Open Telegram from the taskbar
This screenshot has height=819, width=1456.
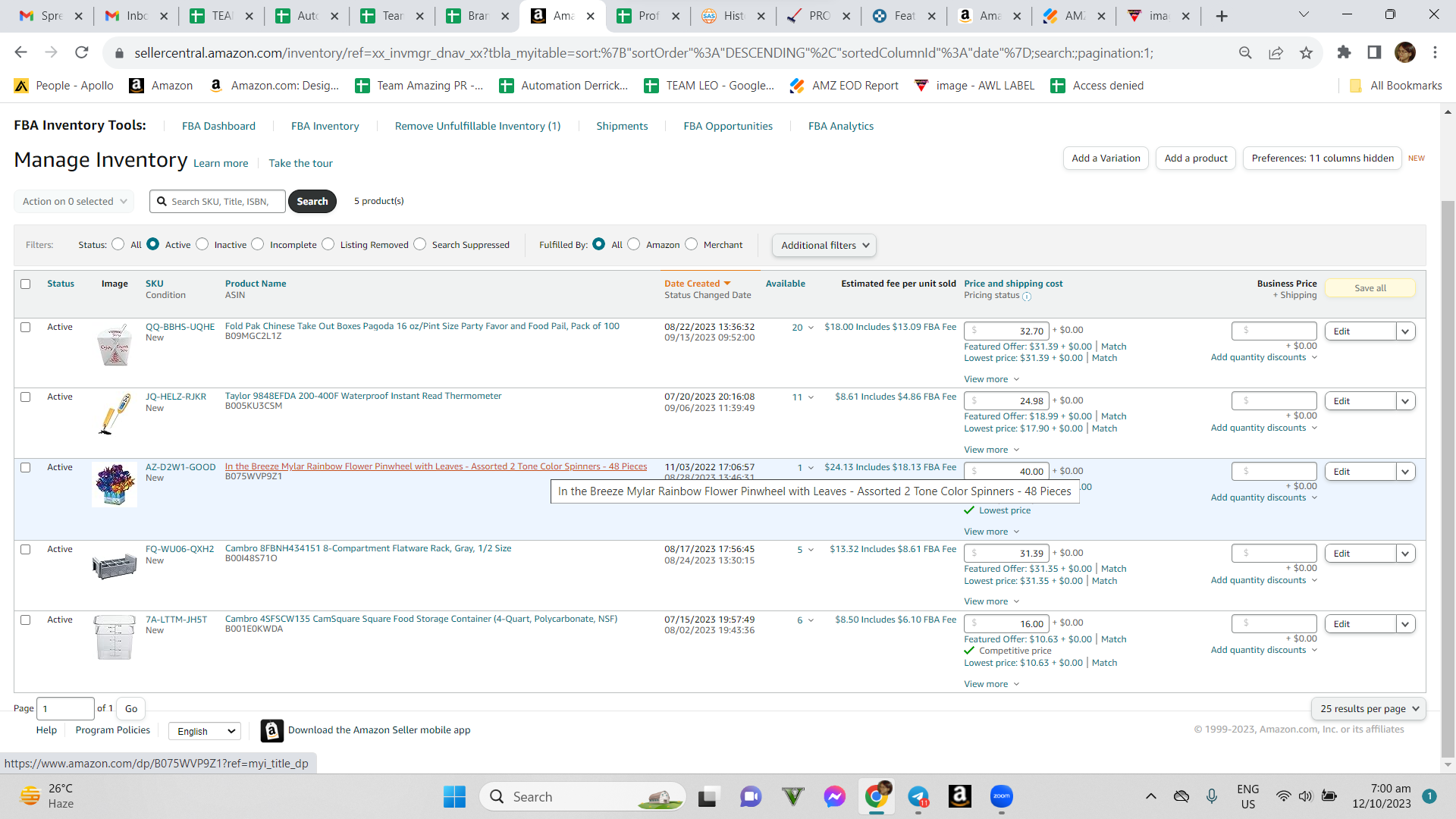click(x=918, y=797)
